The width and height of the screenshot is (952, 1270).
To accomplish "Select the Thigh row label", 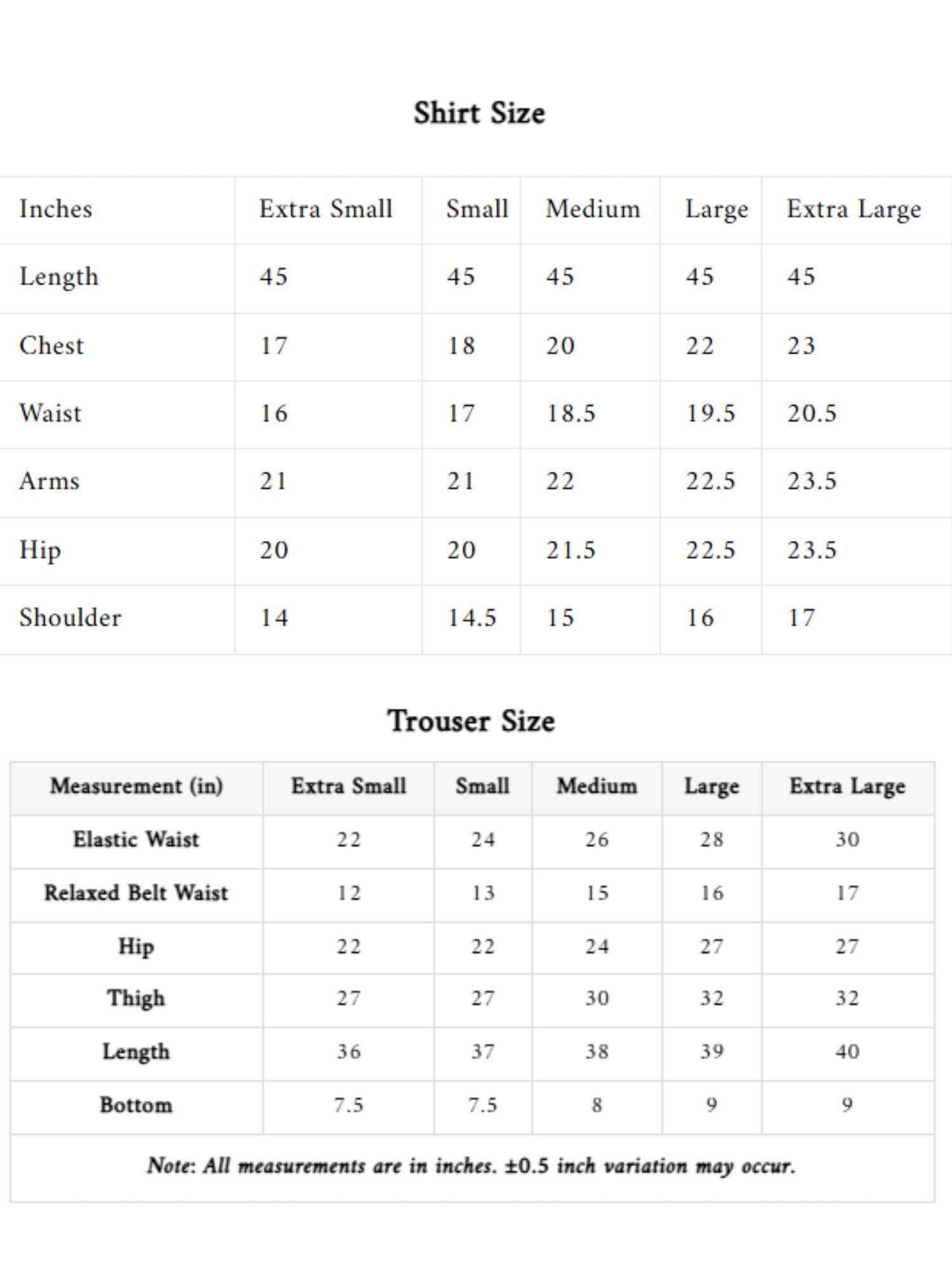I will 136,998.
